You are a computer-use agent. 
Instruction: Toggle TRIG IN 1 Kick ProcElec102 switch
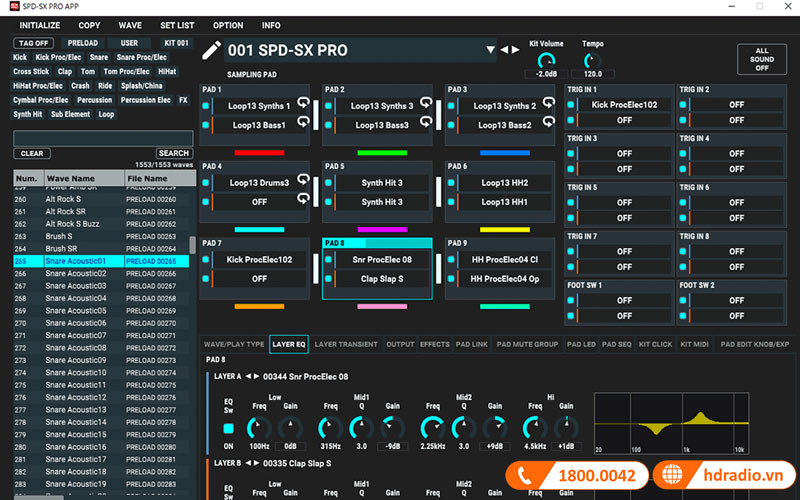(x=570, y=105)
